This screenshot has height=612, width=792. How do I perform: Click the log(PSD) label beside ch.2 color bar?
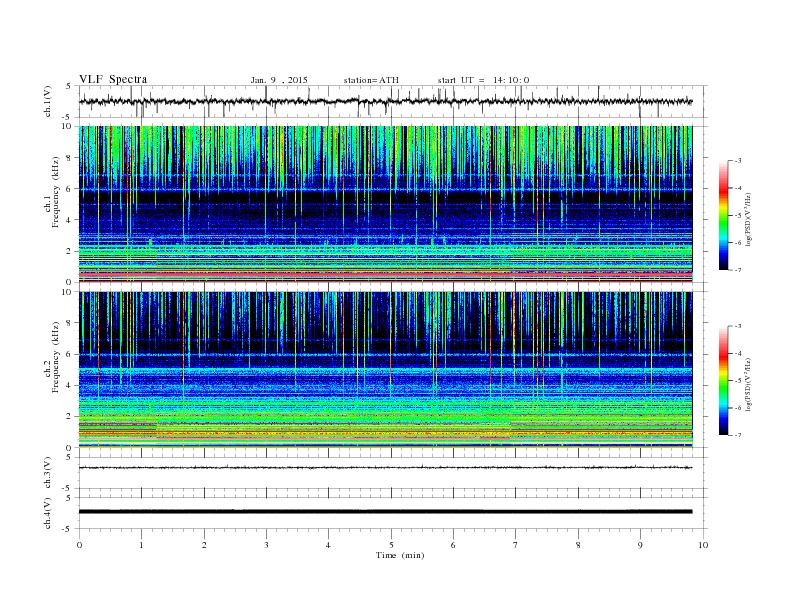coord(748,385)
